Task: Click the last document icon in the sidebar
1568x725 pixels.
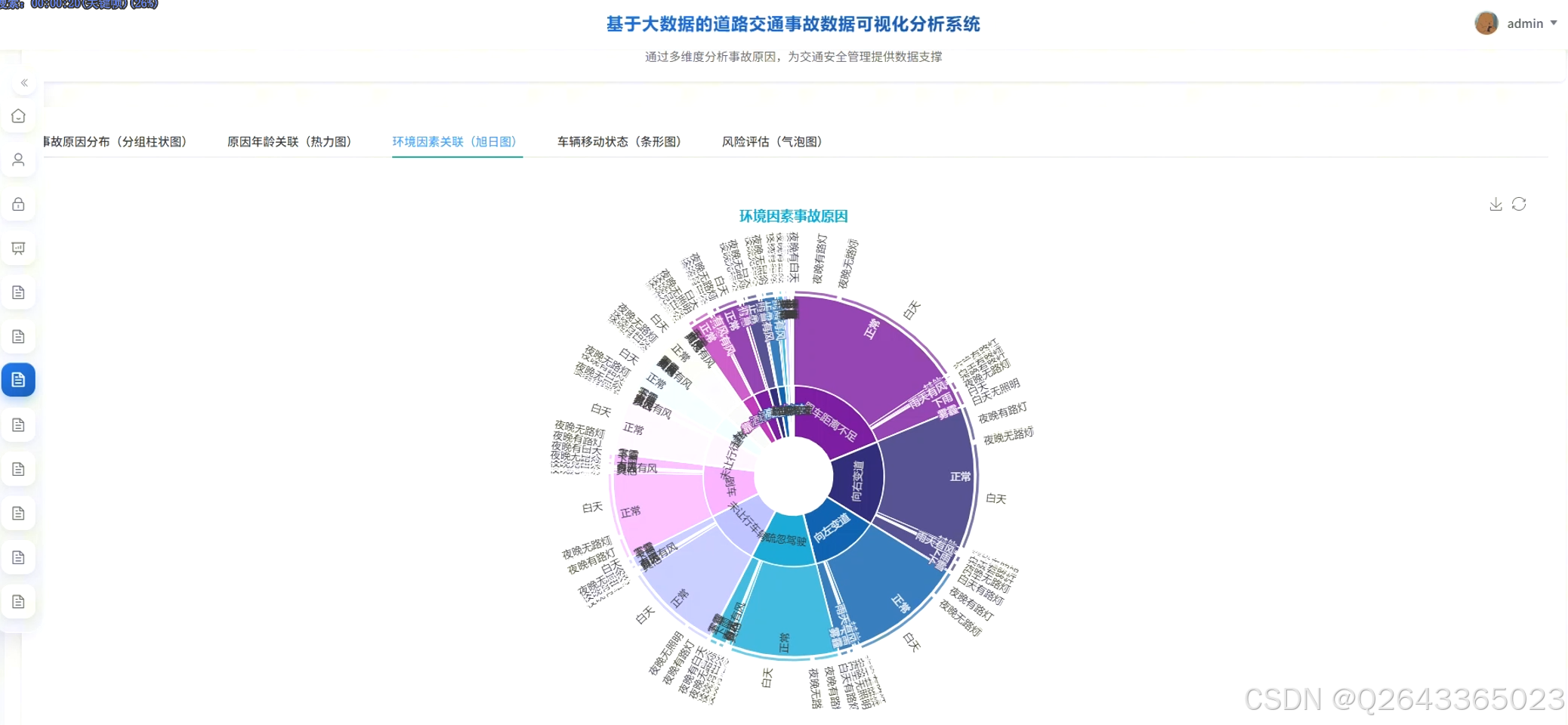Action: coord(19,601)
